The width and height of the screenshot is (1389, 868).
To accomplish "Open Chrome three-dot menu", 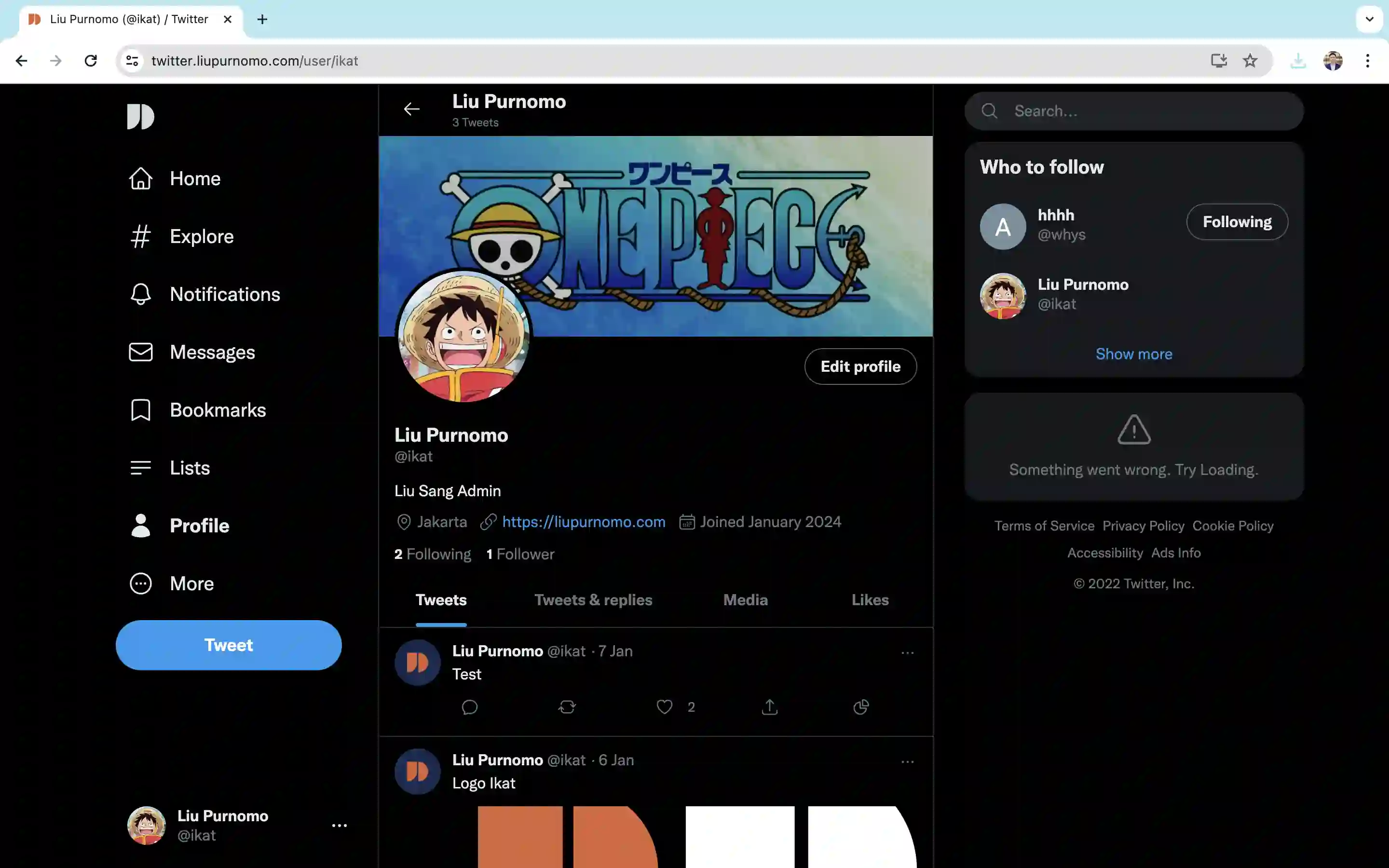I will coord(1368,61).
